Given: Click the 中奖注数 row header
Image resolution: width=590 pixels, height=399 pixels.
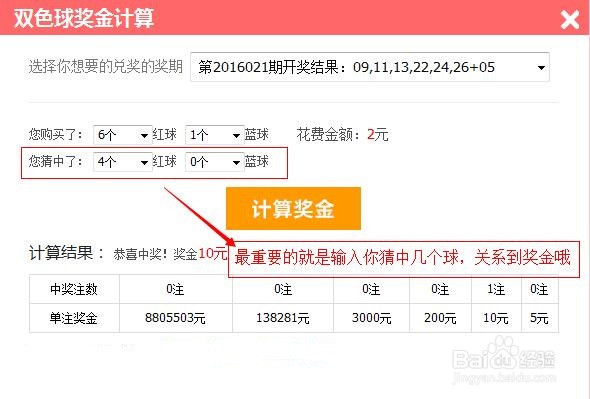Looking at the screenshot, I should tap(74, 289).
